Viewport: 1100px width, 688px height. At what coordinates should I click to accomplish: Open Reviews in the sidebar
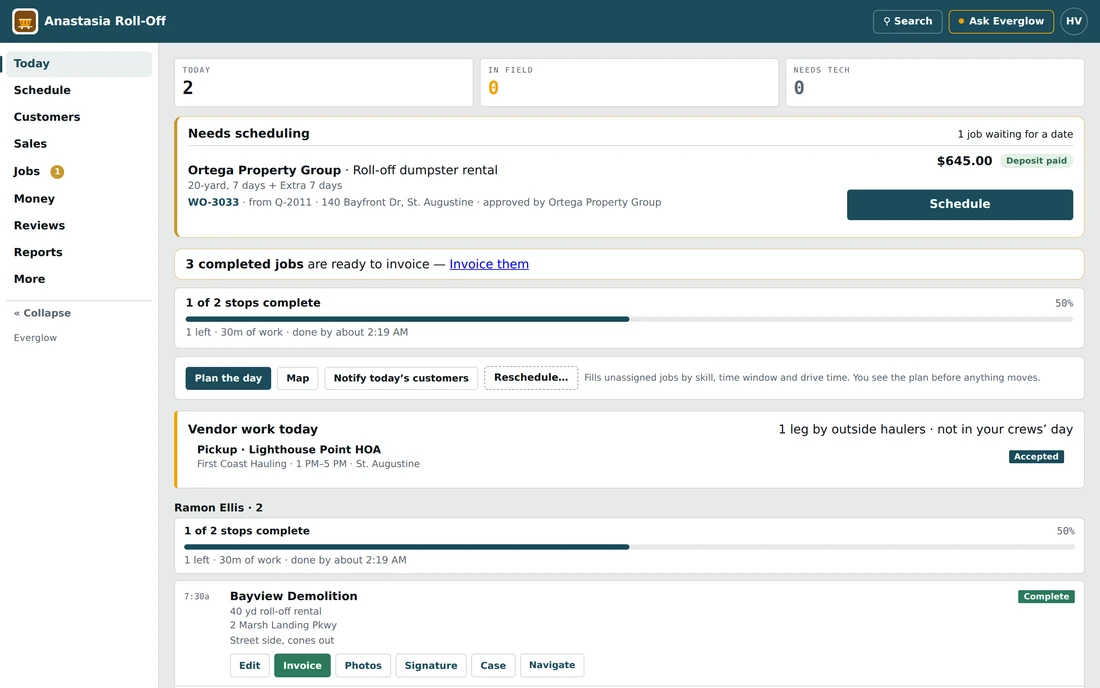click(77, 225)
